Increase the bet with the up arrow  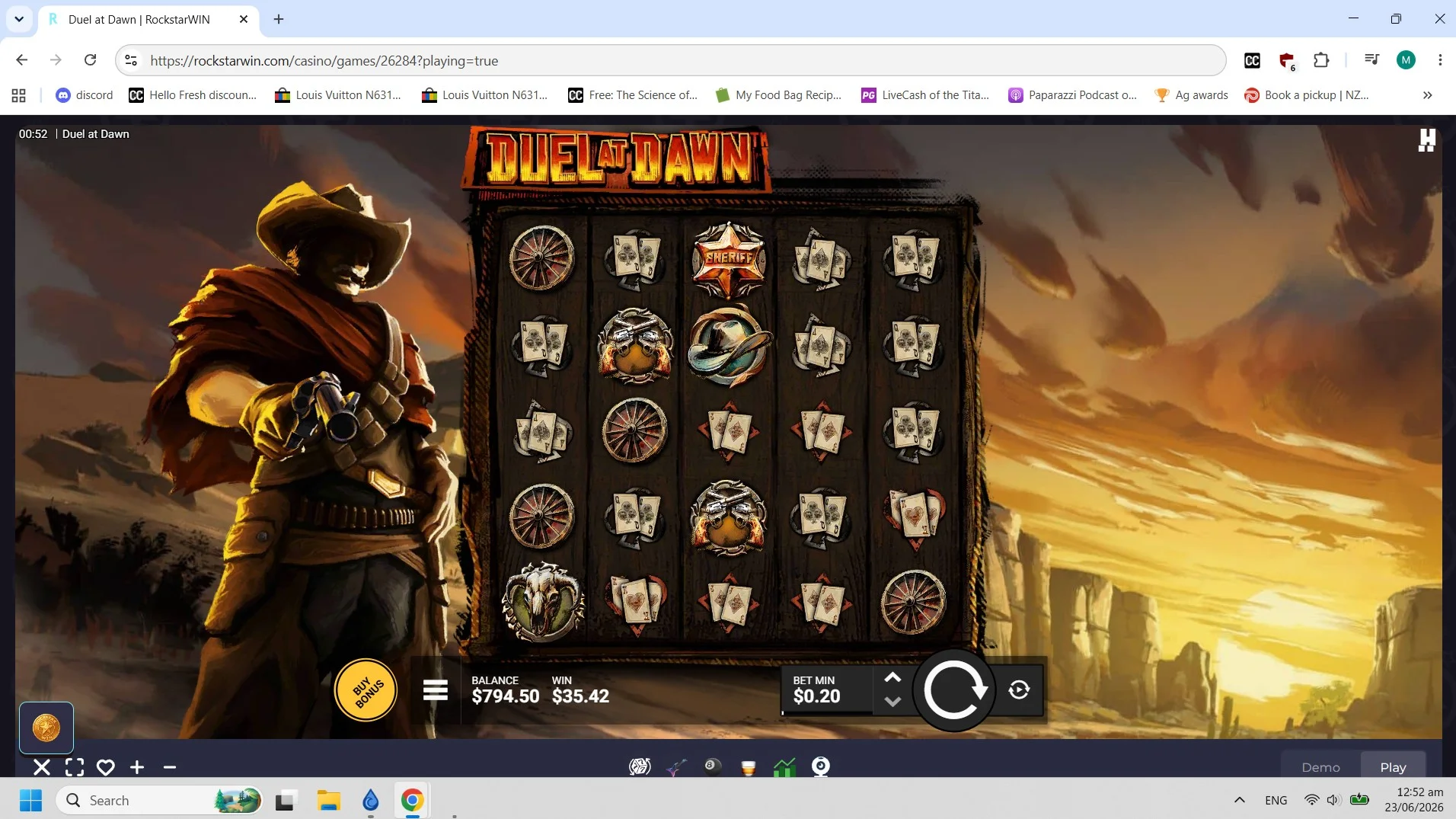click(892, 677)
